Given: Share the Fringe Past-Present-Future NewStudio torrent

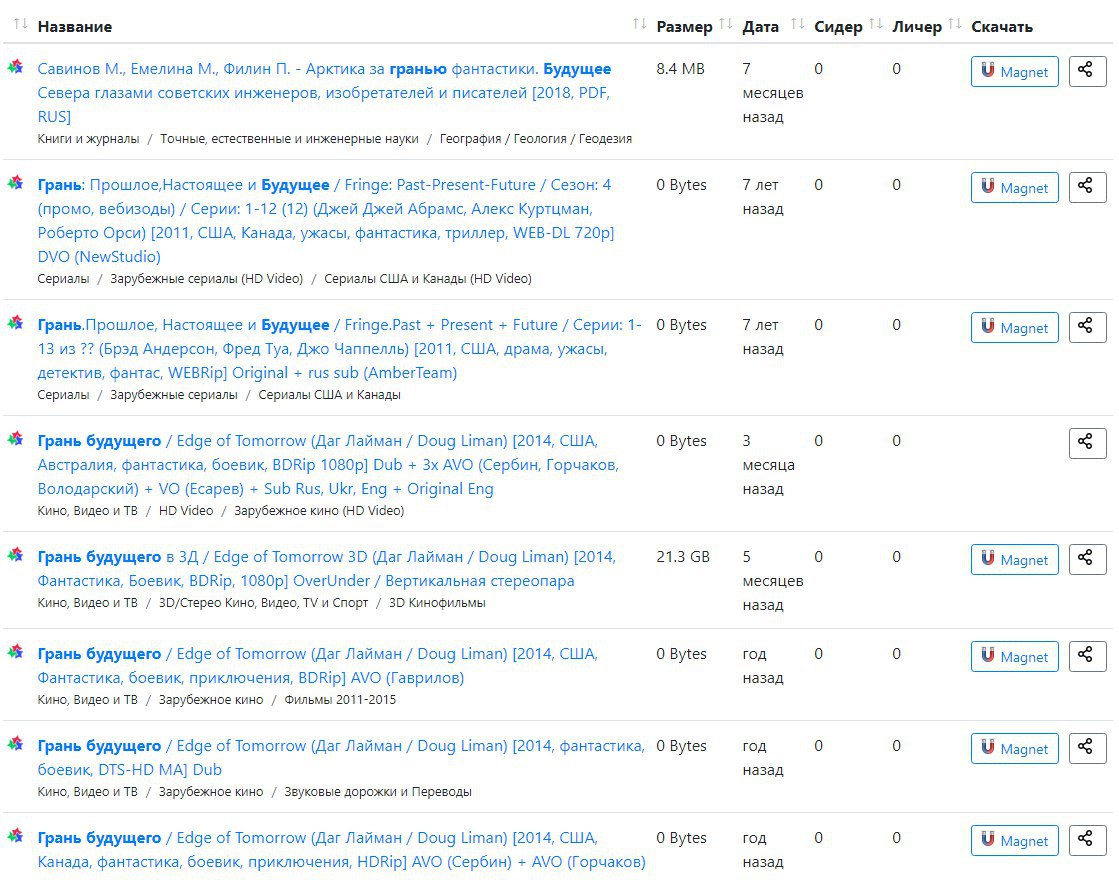Looking at the screenshot, I should pyautogui.click(x=1087, y=188).
